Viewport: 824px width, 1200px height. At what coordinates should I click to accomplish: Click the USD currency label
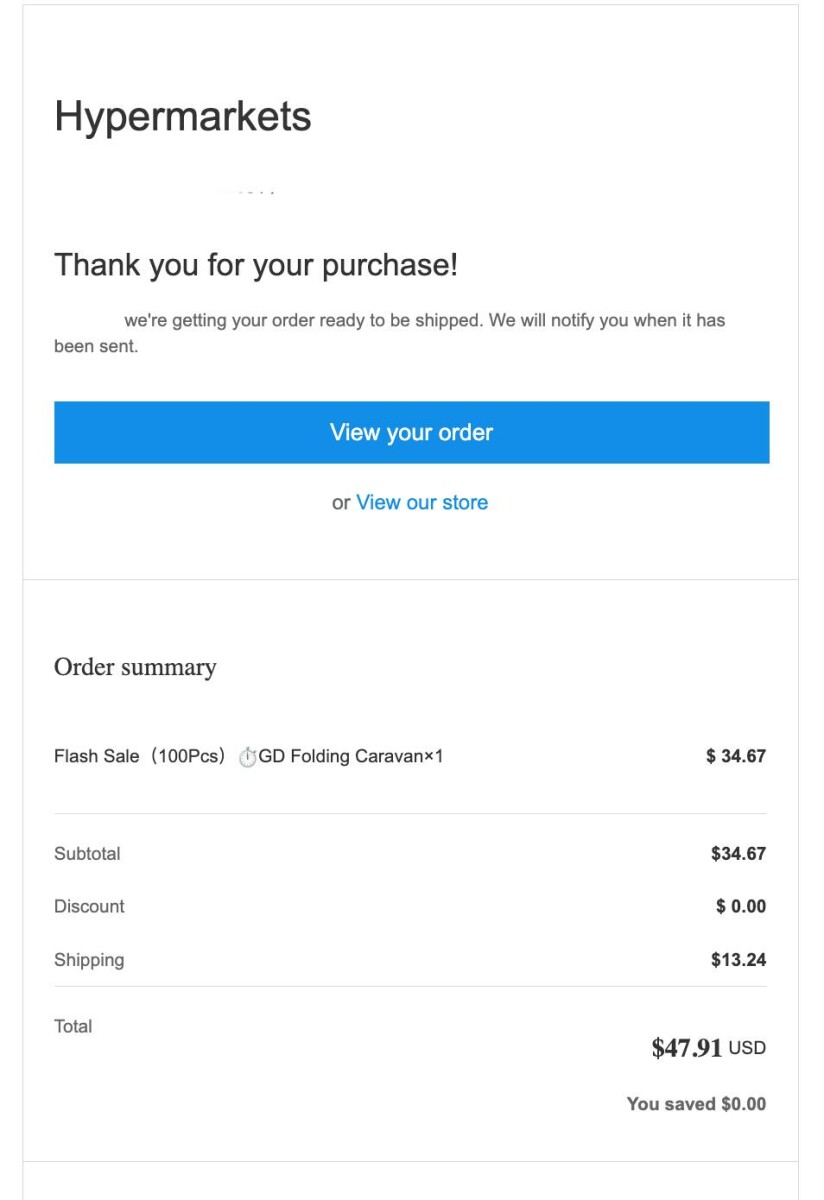(747, 1049)
